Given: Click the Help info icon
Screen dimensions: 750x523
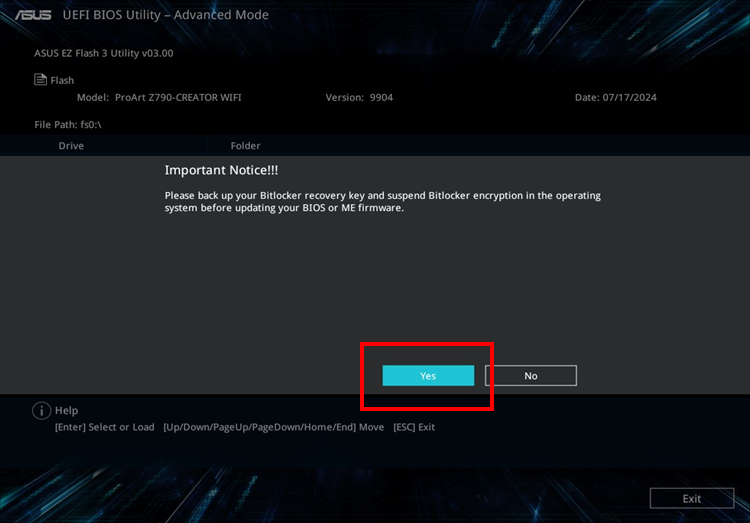Looking at the screenshot, I should coord(42,411).
